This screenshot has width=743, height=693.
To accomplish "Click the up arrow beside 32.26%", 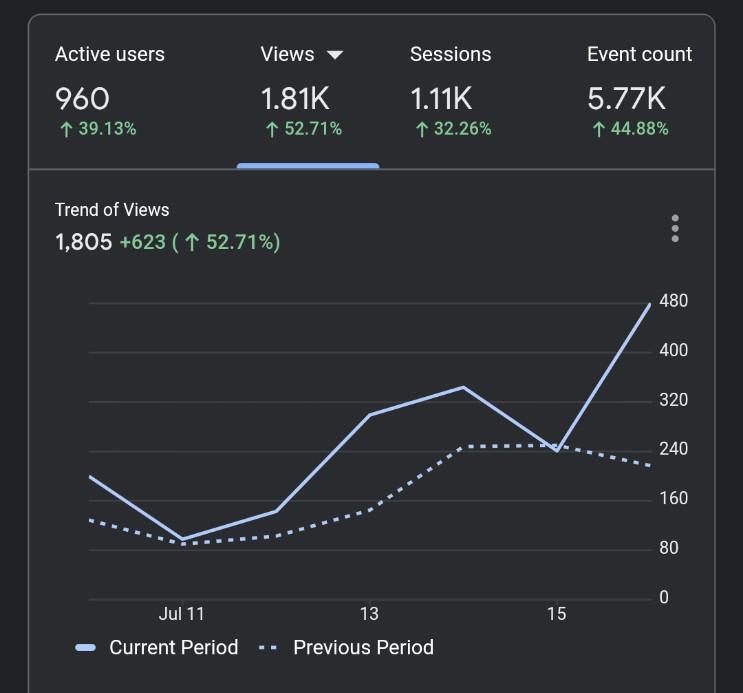I will [422, 129].
